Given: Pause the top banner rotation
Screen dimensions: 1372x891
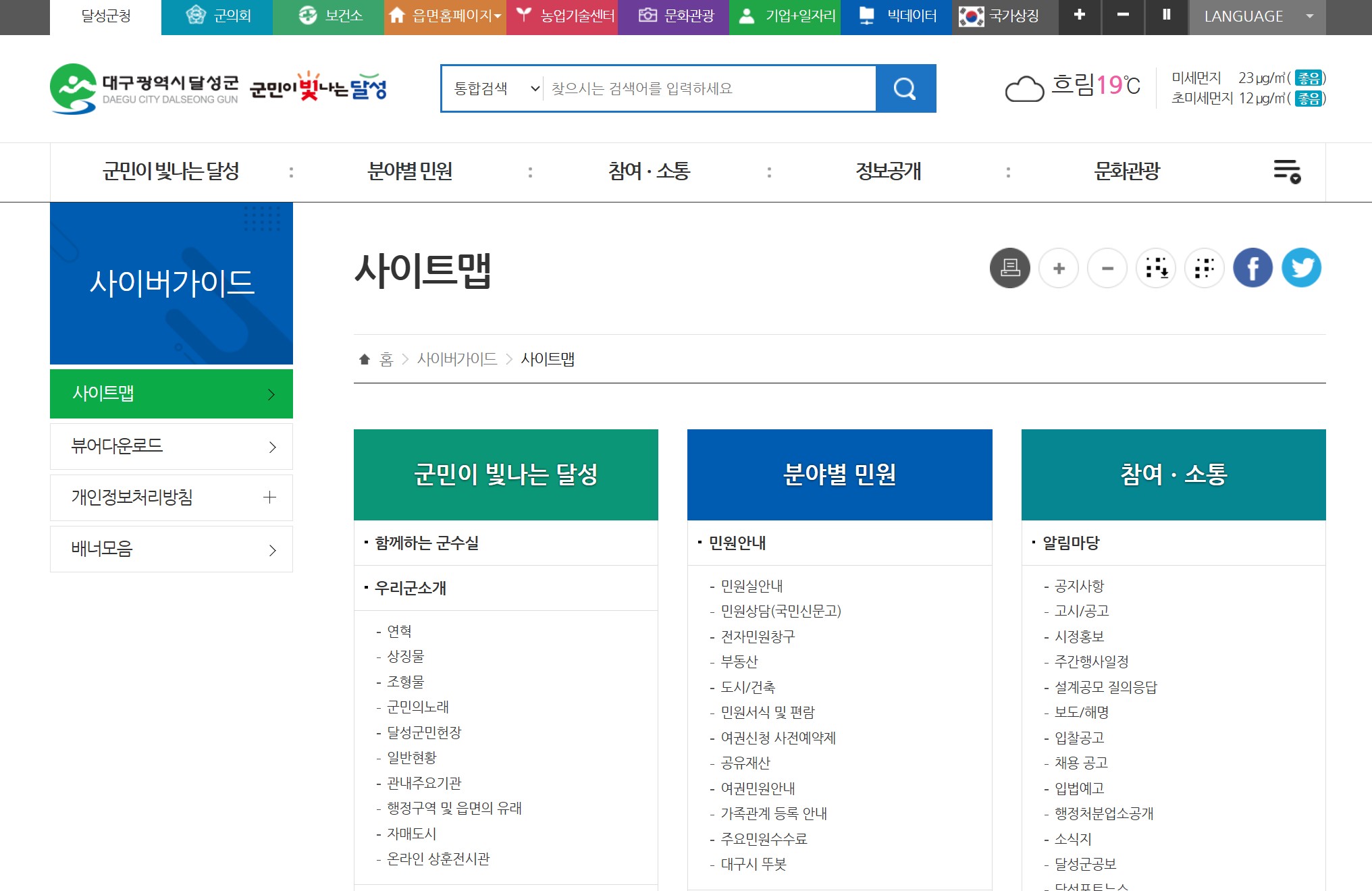Looking at the screenshot, I should pyautogui.click(x=1166, y=16).
